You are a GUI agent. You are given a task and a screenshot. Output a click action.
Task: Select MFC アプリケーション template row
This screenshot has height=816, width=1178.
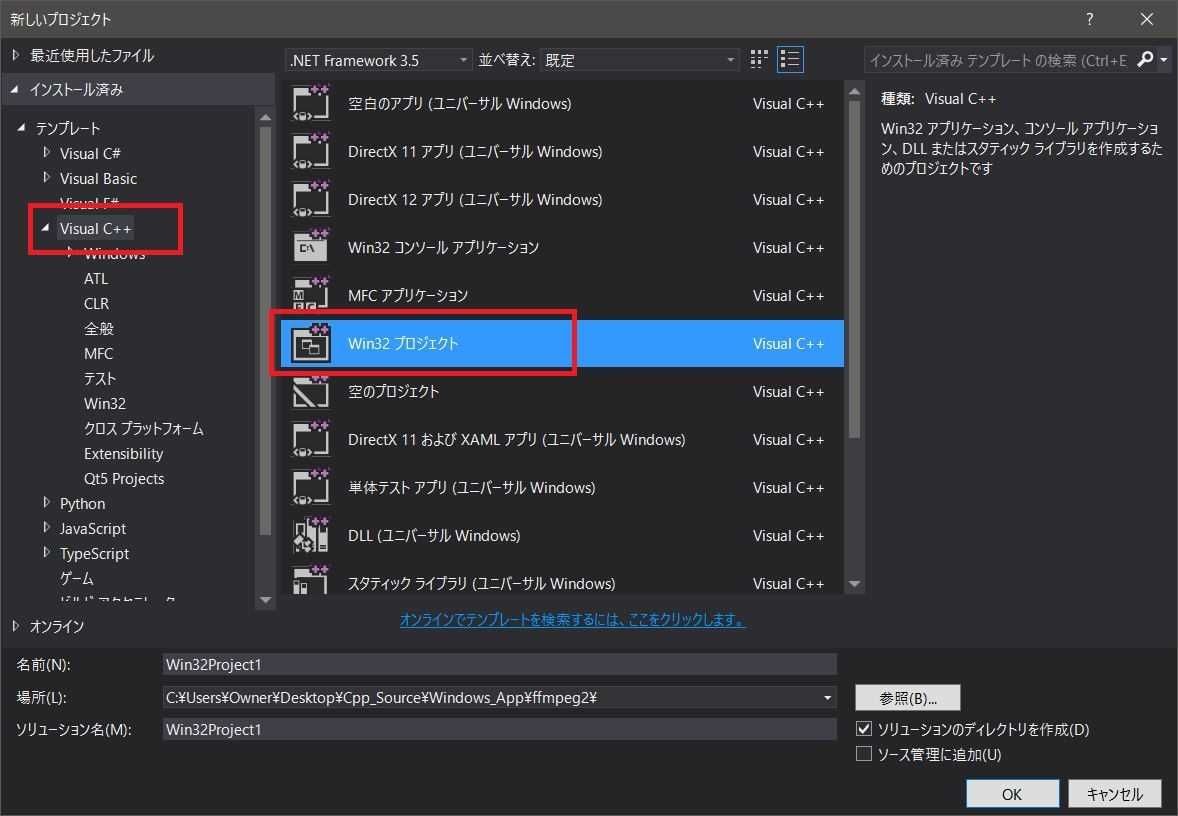[561, 295]
